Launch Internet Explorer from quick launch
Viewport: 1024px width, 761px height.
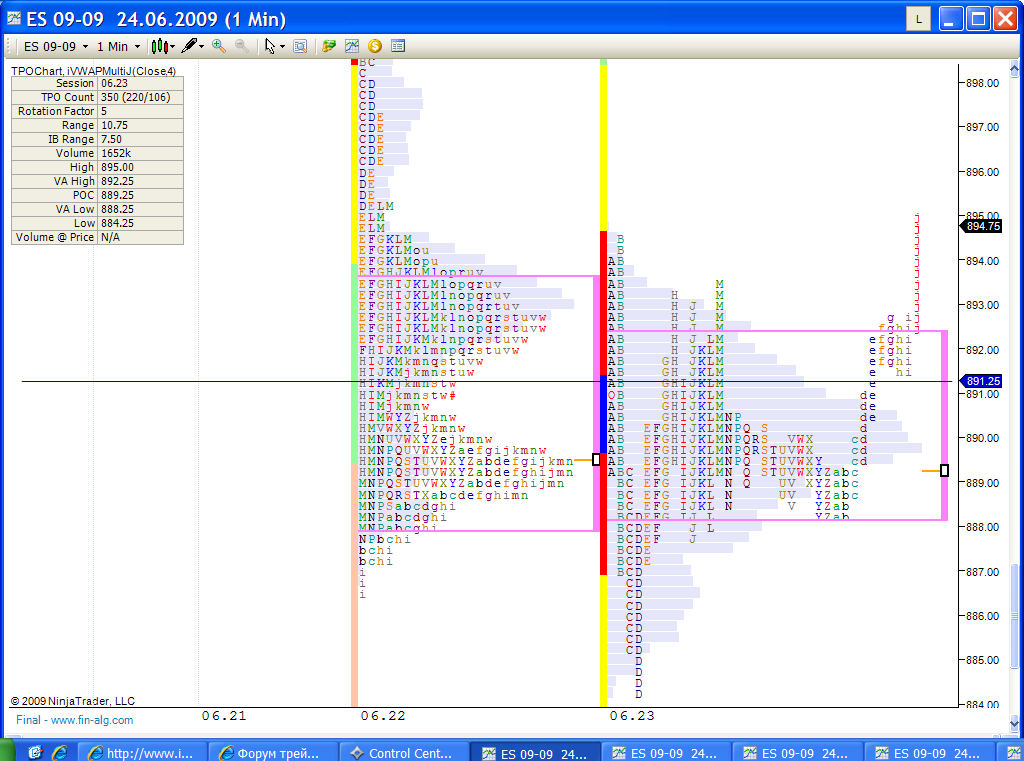pyautogui.click(x=60, y=752)
